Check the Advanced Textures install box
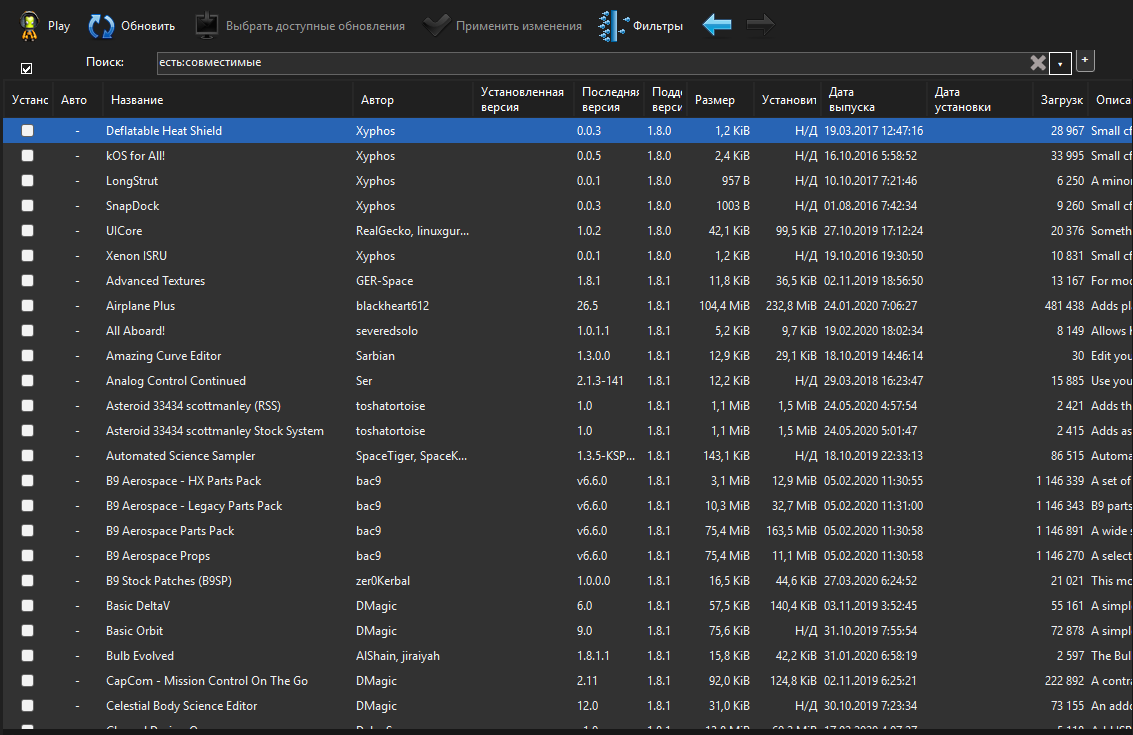1133x735 pixels. tap(27, 280)
